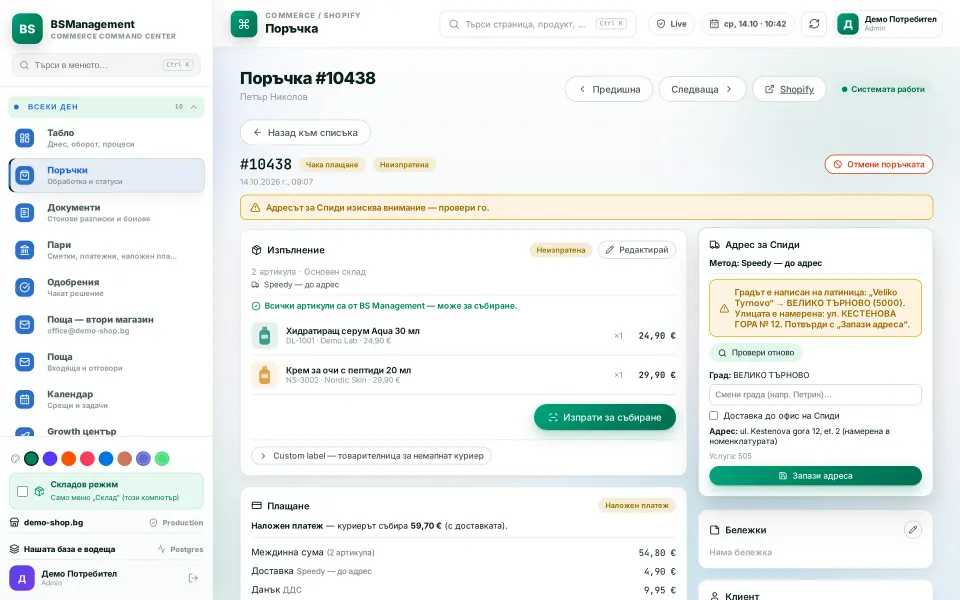This screenshot has height=600, width=960.
Task: Click the Growth център sidebar icon
Action: (x=24, y=432)
